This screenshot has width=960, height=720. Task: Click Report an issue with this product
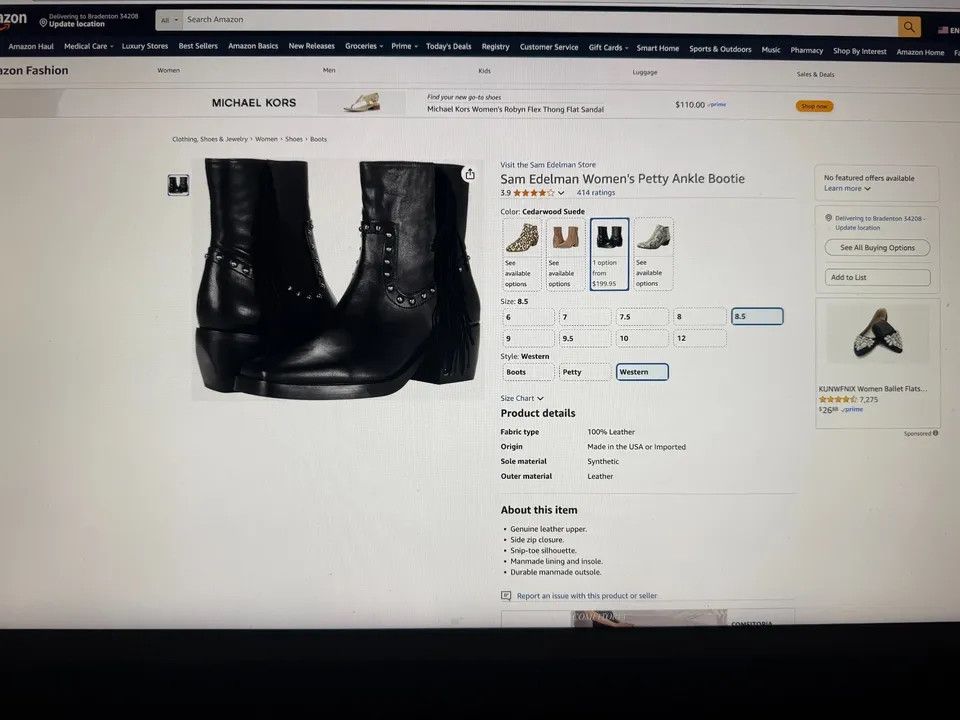(587, 596)
